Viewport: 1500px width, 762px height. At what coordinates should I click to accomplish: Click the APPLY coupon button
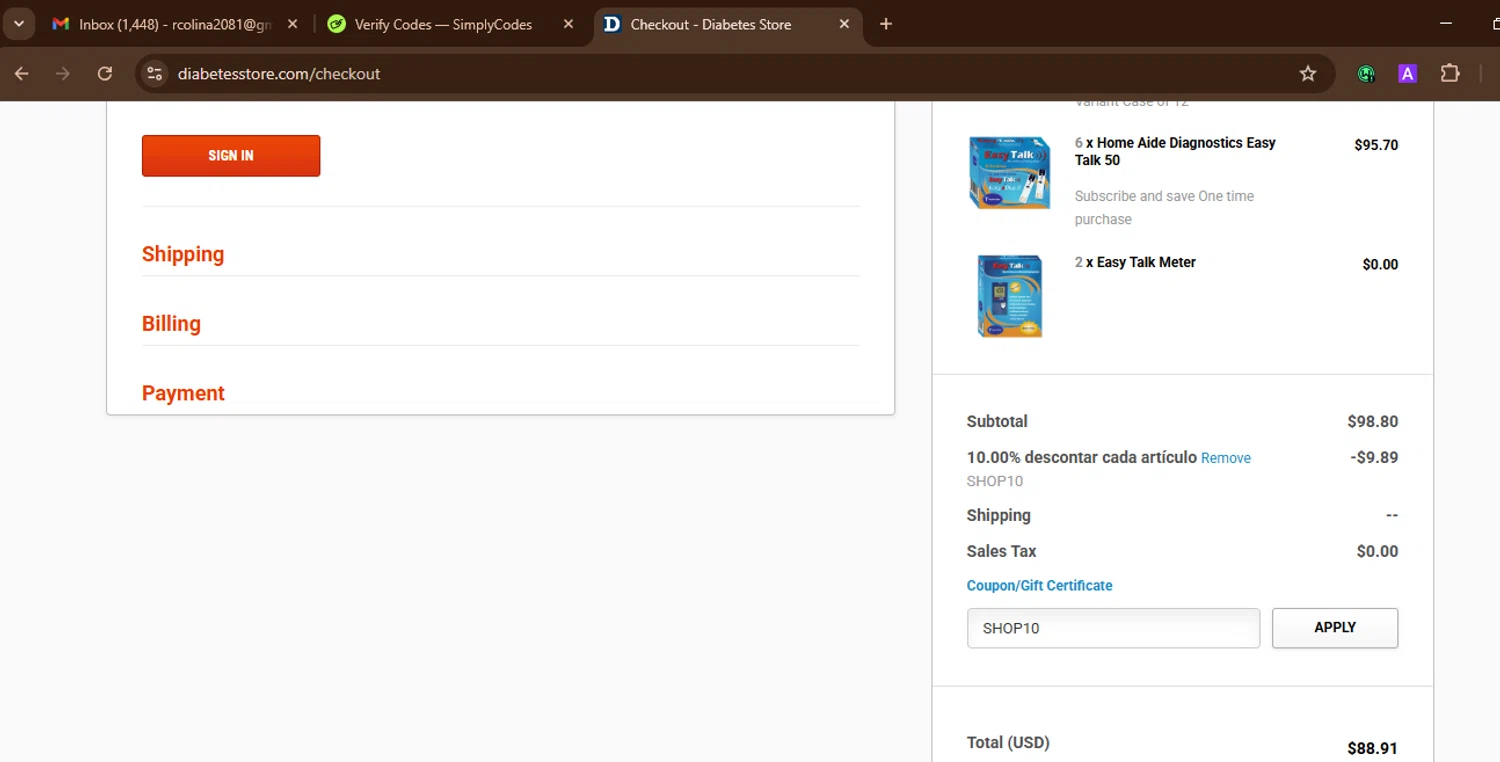coord(1335,628)
